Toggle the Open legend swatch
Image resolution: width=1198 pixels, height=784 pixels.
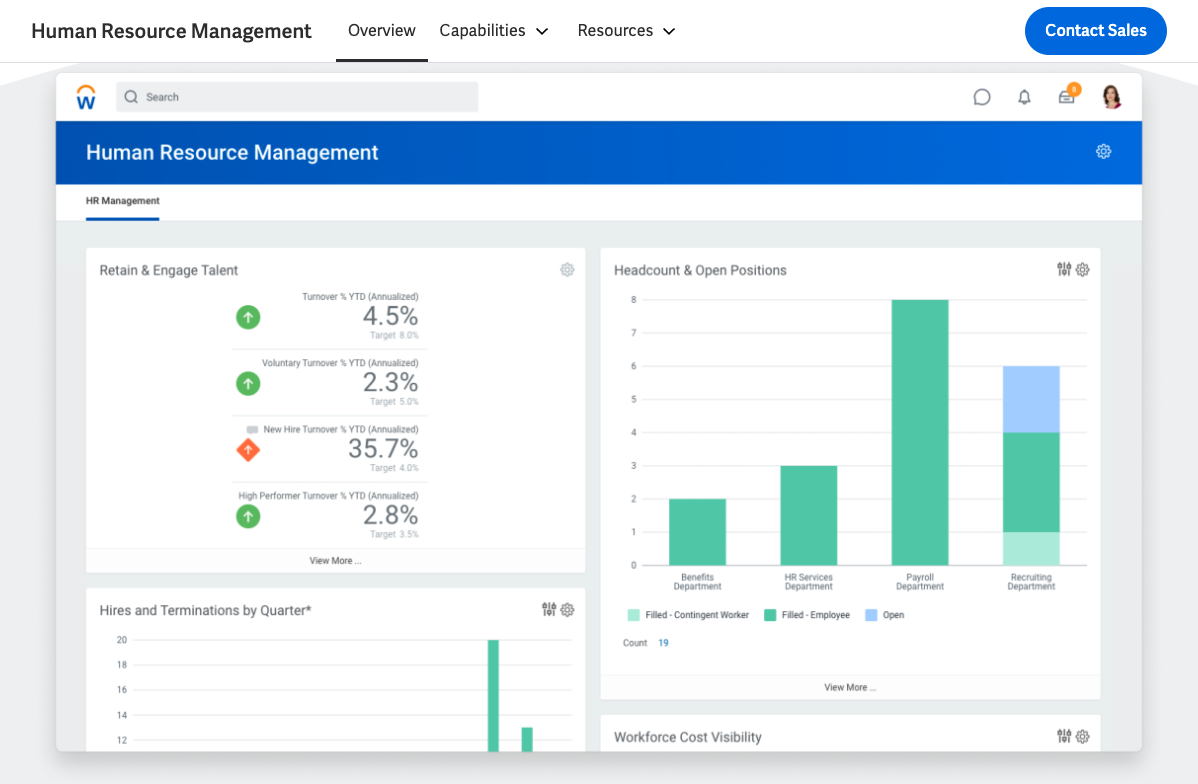(871, 615)
